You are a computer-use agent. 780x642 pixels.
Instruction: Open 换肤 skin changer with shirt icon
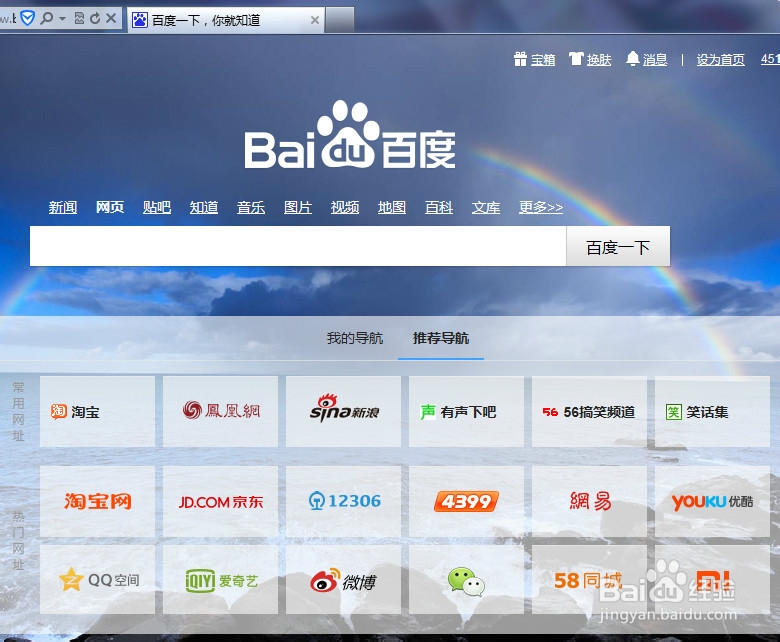coord(590,60)
